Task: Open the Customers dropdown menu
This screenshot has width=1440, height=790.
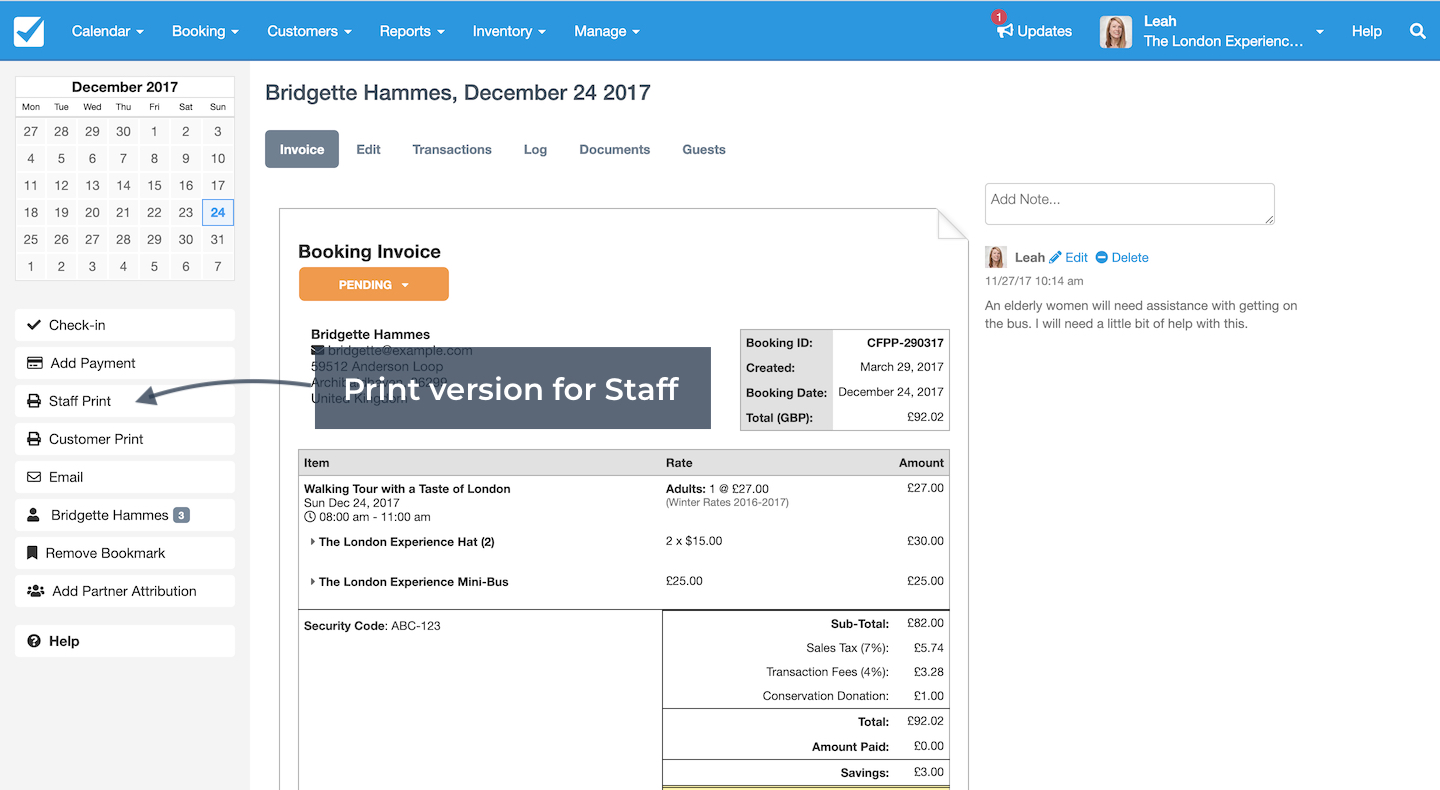Action: pyautogui.click(x=309, y=31)
